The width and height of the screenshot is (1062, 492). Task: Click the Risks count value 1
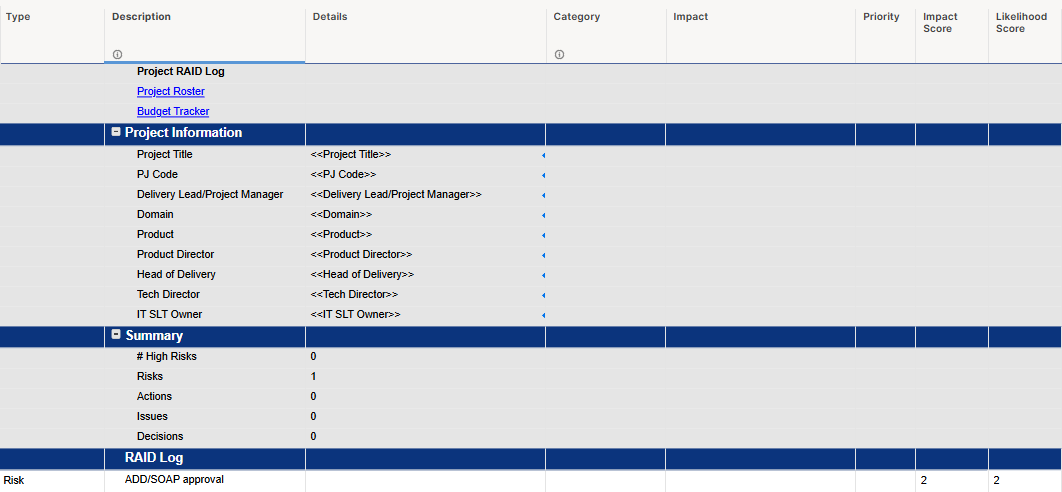314,376
